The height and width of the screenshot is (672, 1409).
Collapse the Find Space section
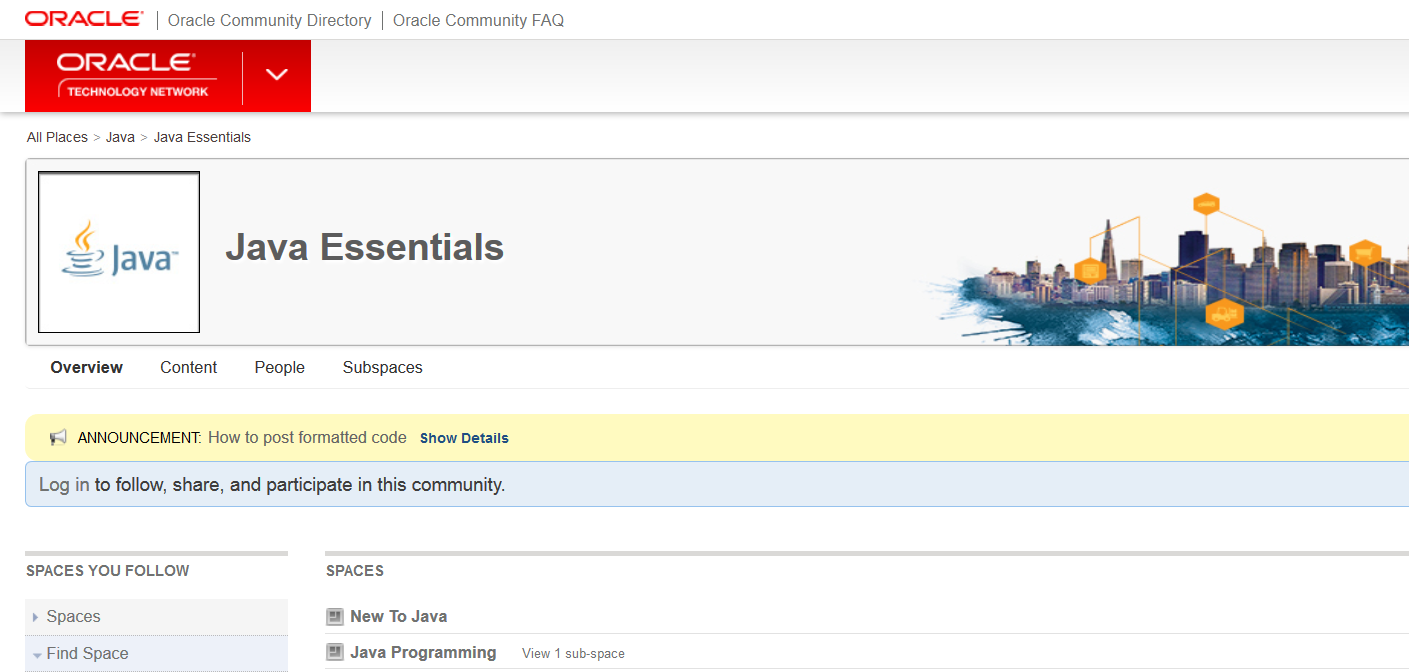(x=88, y=653)
